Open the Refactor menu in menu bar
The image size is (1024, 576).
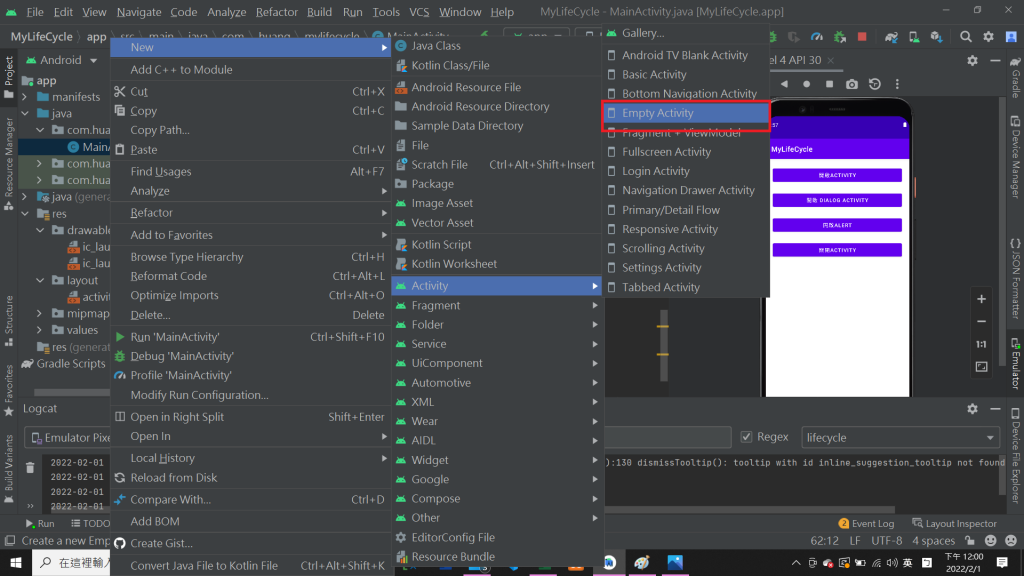[277, 12]
